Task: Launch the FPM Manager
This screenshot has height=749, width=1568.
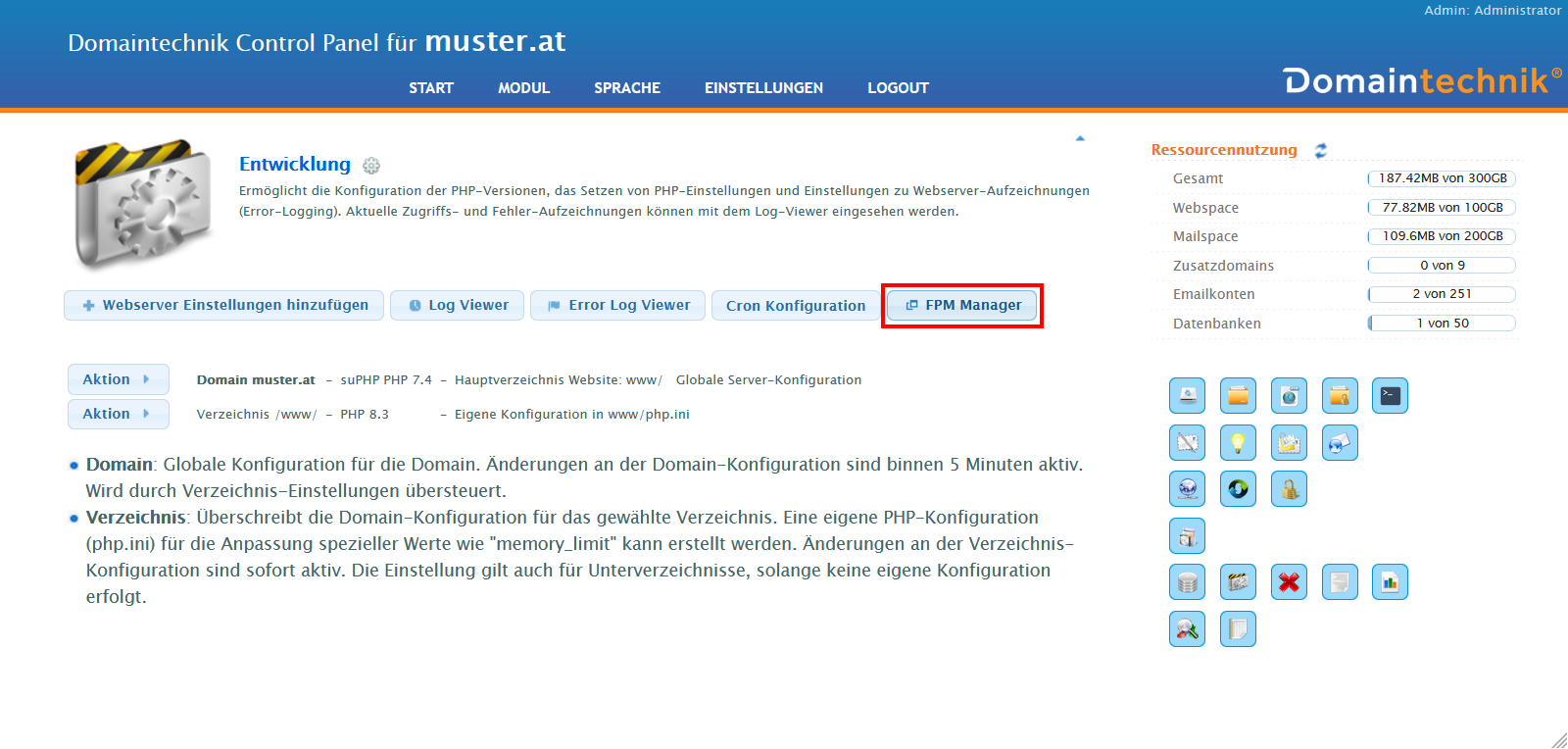Action: 962,305
